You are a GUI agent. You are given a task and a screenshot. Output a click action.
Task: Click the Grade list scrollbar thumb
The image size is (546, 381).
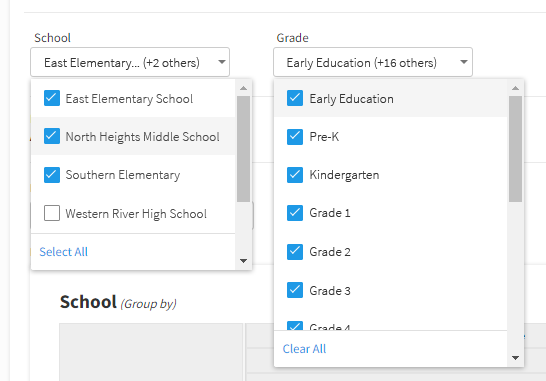coord(515,149)
